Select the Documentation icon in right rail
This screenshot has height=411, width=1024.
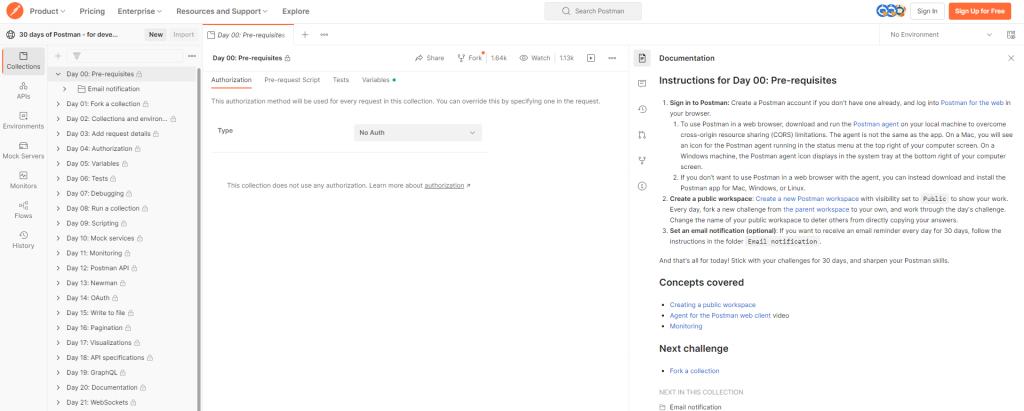tap(642, 58)
